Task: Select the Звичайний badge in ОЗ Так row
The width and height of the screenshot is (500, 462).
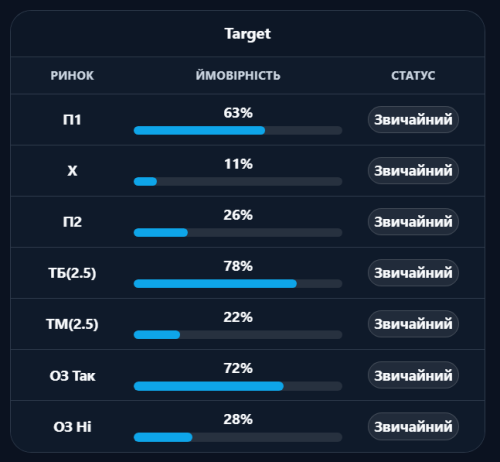Action: point(413,375)
